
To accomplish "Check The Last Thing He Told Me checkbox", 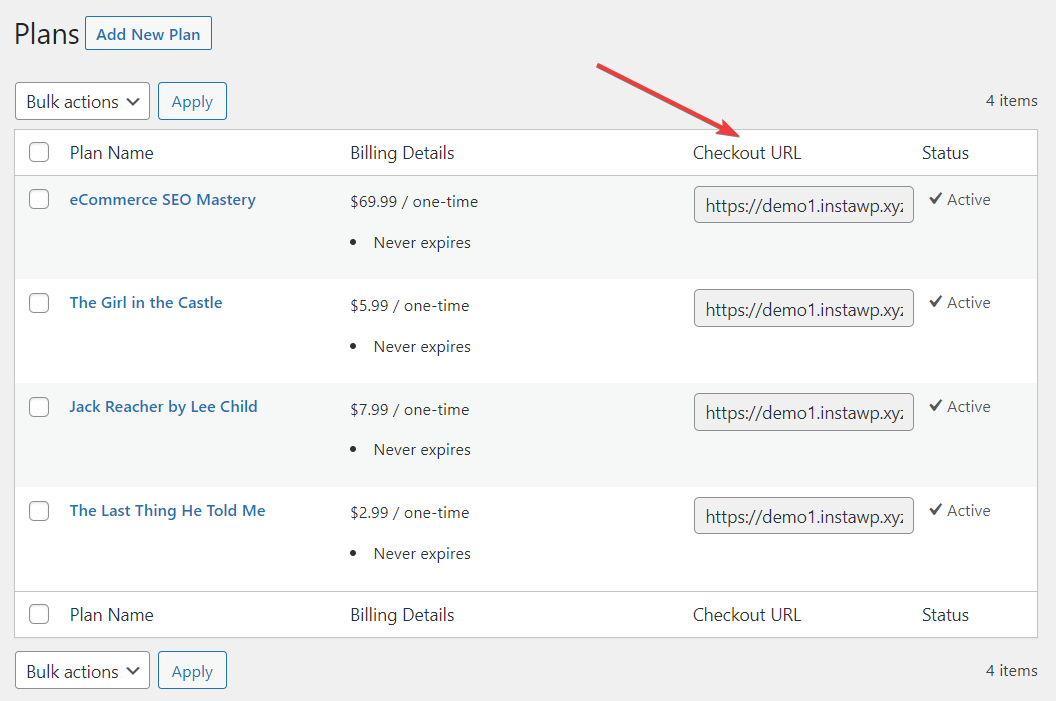I will (39, 511).
